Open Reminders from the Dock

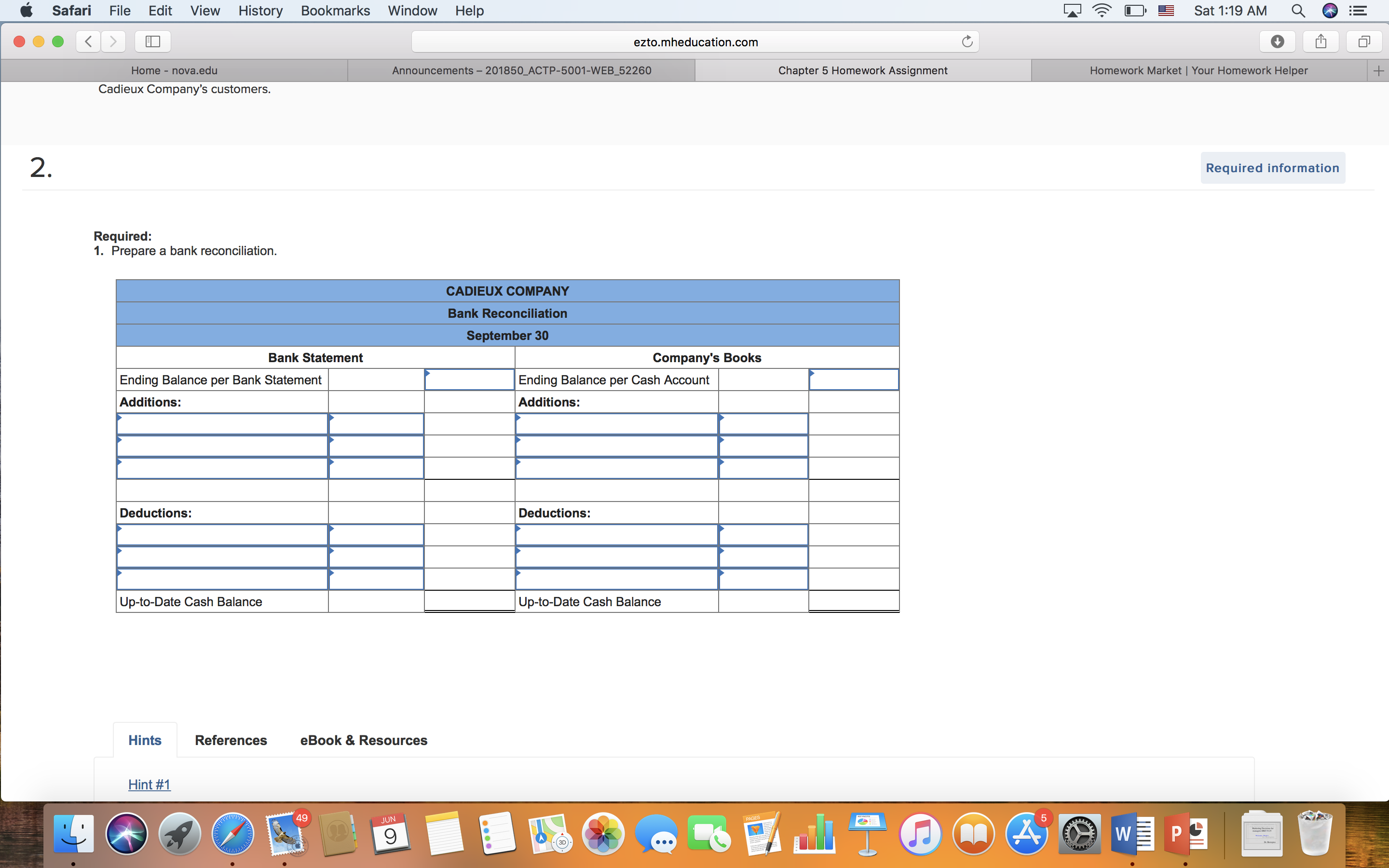pos(496,834)
